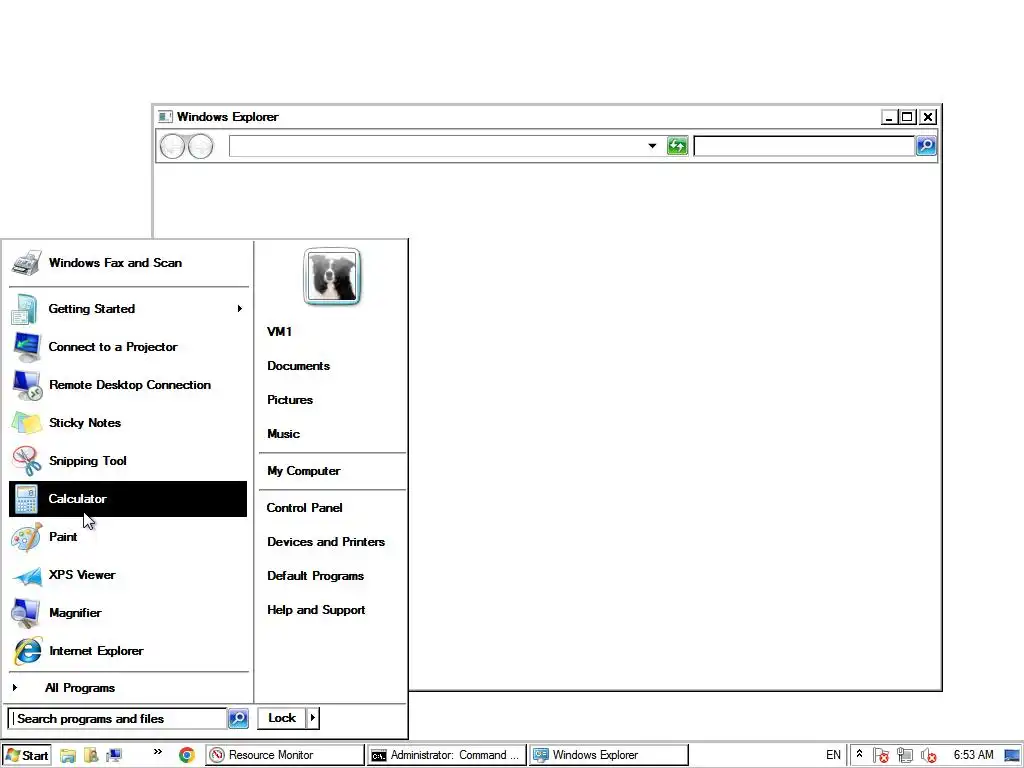Open the XPS Viewer icon
This screenshot has width=1024, height=768.
coord(27,575)
